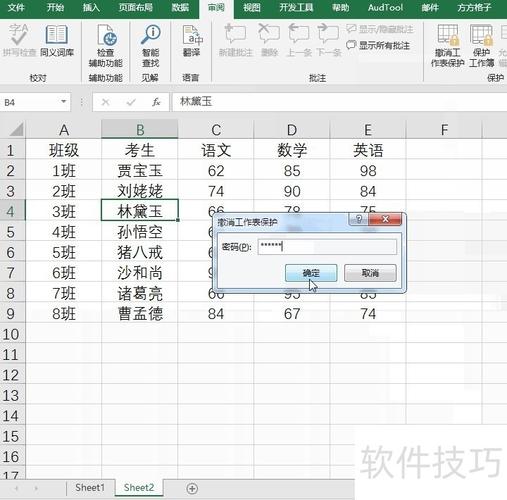Click the select-all corner triangle

16,130
